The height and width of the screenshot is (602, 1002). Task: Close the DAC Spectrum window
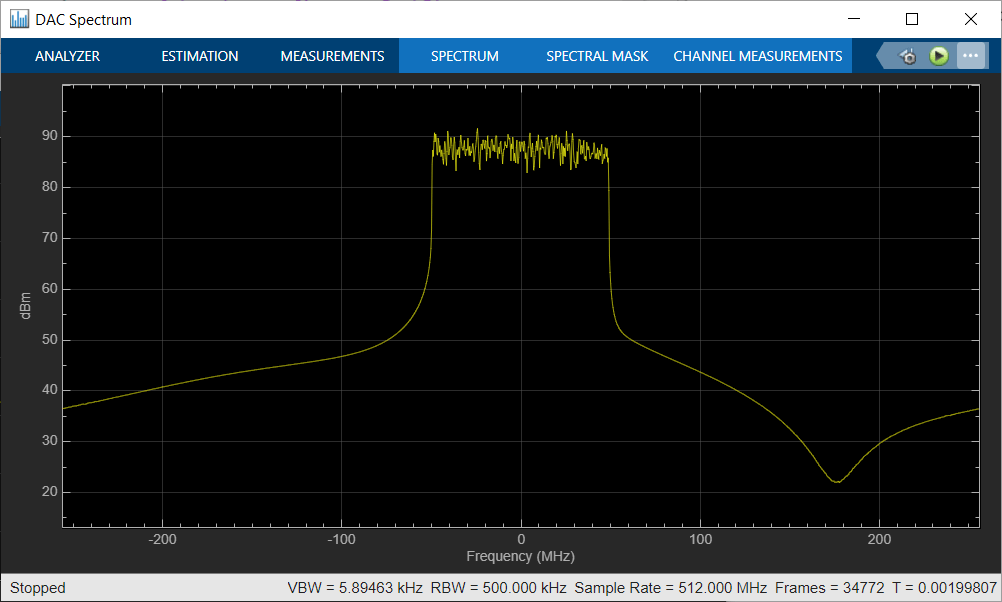[x=971, y=19]
